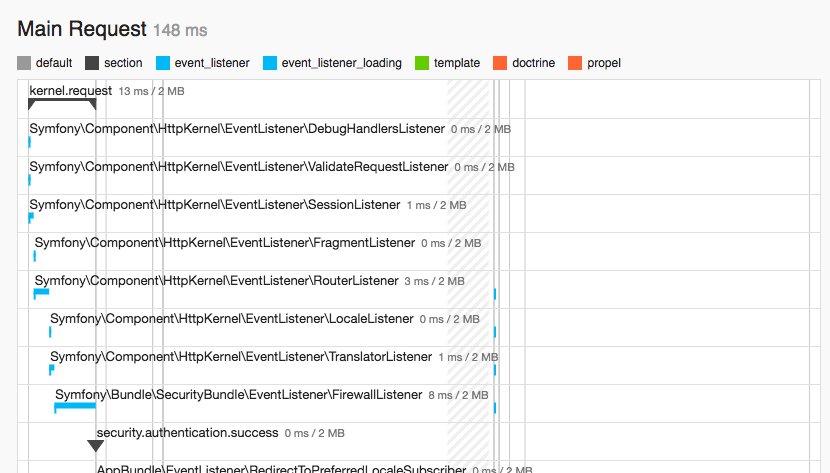Click the kernel.request section bar
The height and width of the screenshot is (473, 830).
coord(62,104)
